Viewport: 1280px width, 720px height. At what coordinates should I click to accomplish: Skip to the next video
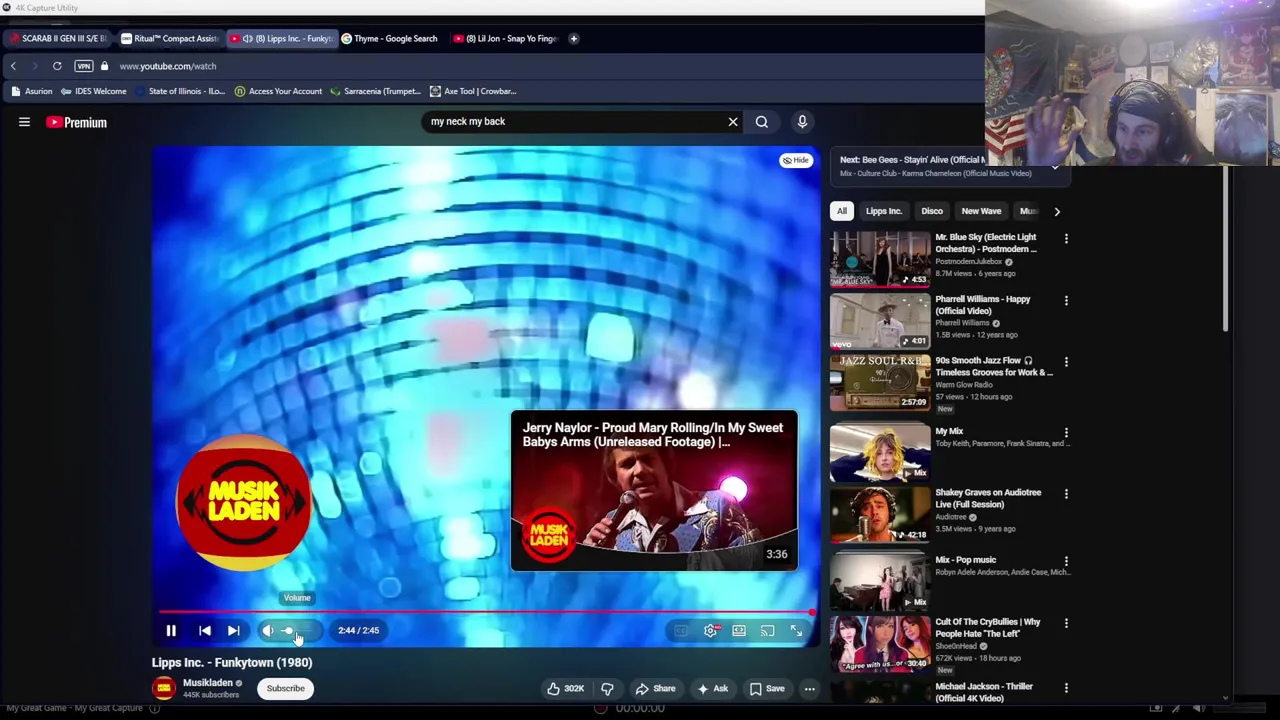[x=233, y=631]
